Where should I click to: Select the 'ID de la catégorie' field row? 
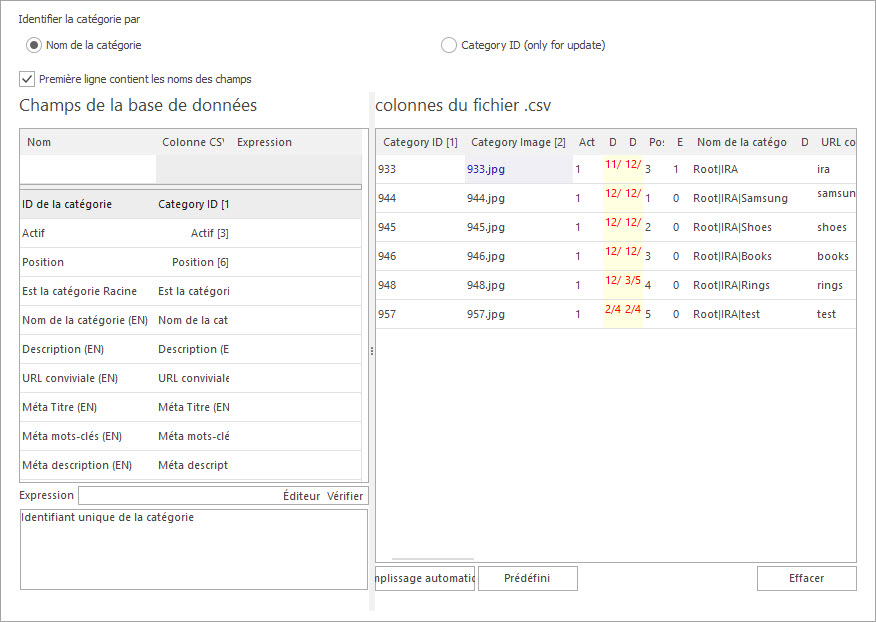tap(191, 204)
